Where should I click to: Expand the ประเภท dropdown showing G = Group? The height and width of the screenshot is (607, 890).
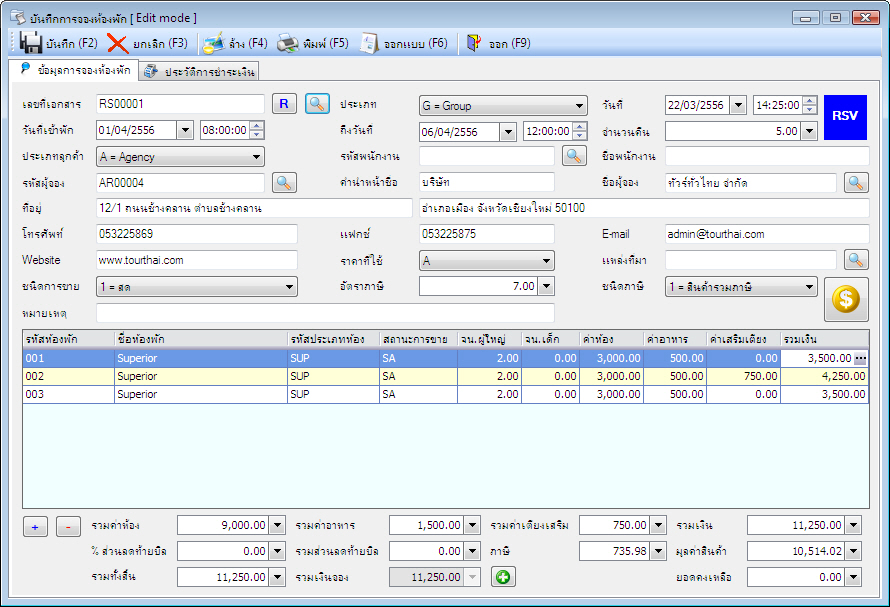579,106
